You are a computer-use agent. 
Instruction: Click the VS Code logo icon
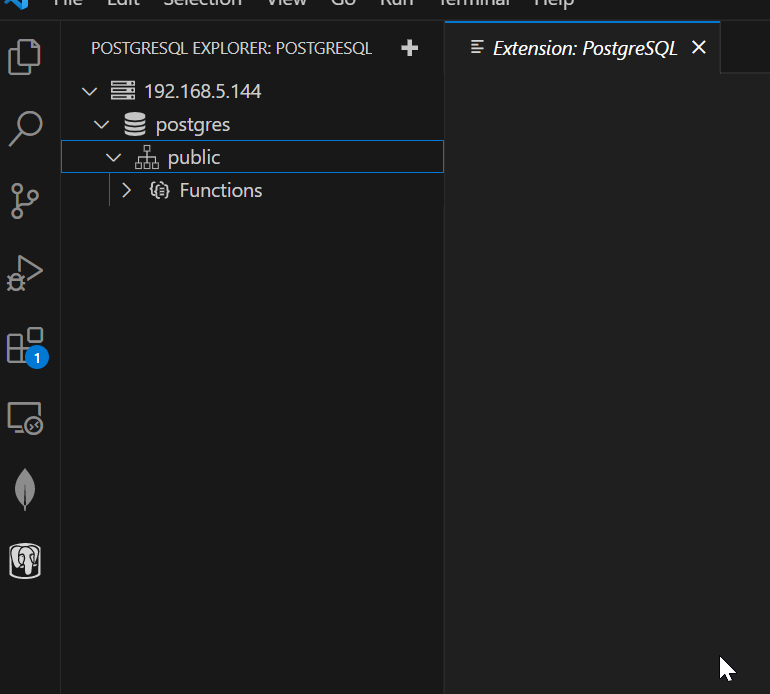coord(16,4)
